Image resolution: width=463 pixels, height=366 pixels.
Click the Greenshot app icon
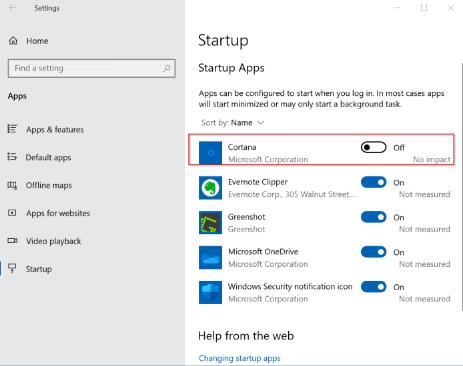(x=210, y=223)
